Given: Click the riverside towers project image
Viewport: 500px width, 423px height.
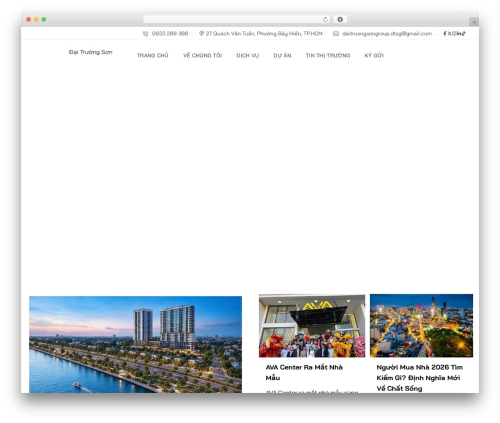Looking at the screenshot, I should pos(135,344).
